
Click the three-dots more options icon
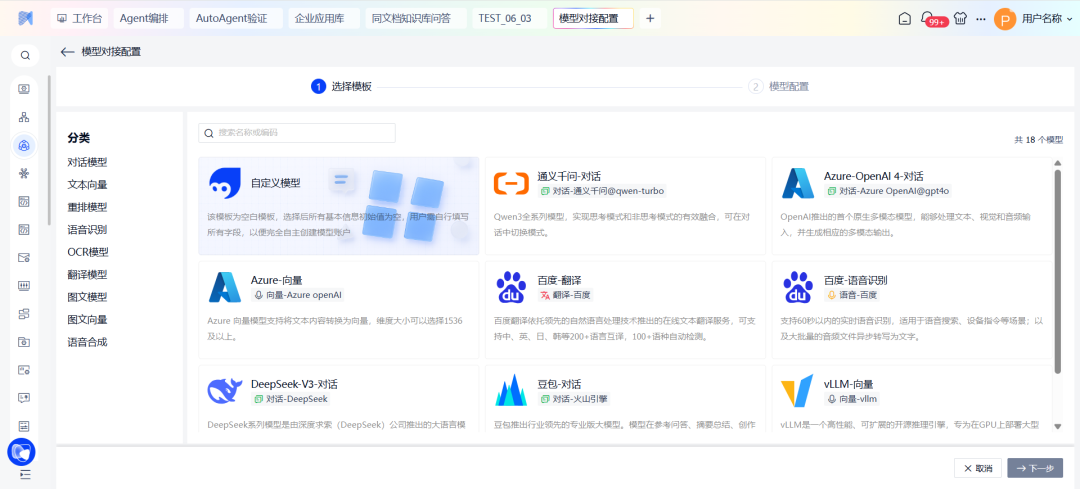[981, 18]
